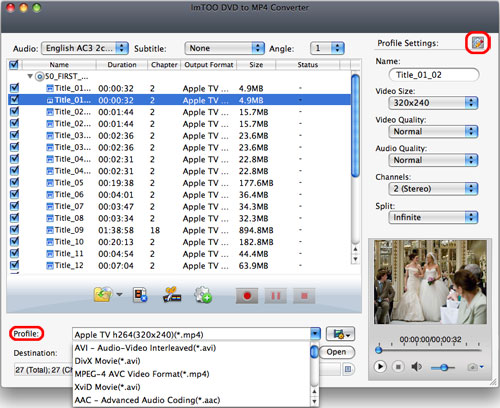Click file list scroll down arrow
500x408 pixels.
pos(355,259)
